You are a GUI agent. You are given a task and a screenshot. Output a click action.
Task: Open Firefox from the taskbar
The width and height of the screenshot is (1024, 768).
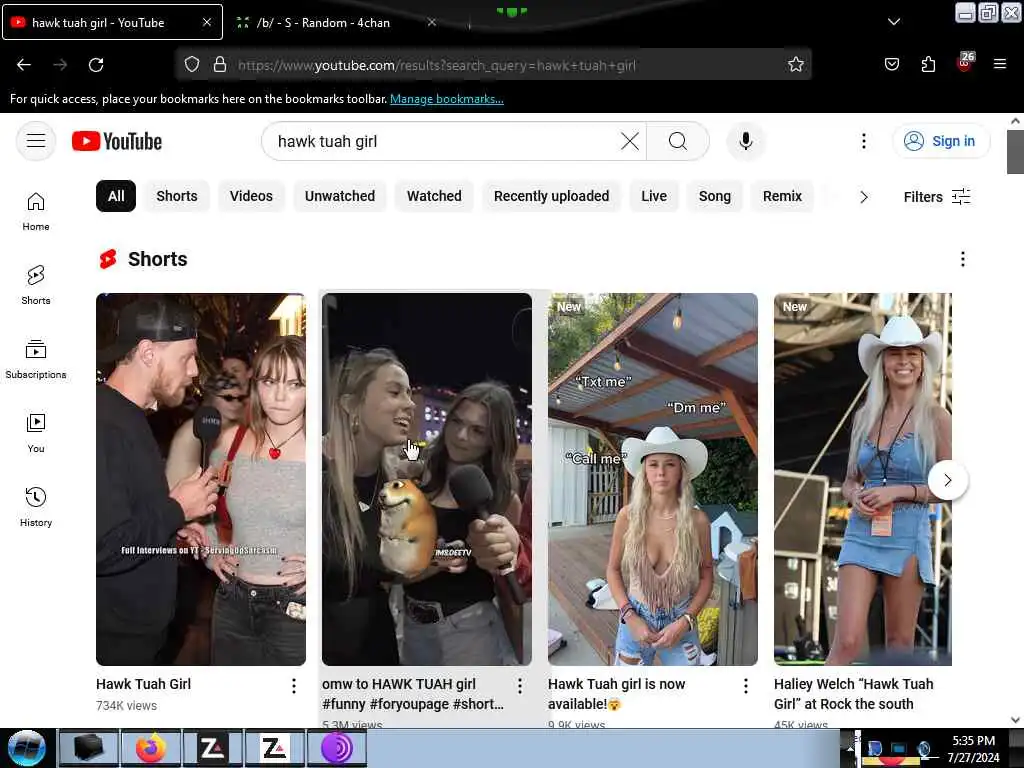click(151, 748)
